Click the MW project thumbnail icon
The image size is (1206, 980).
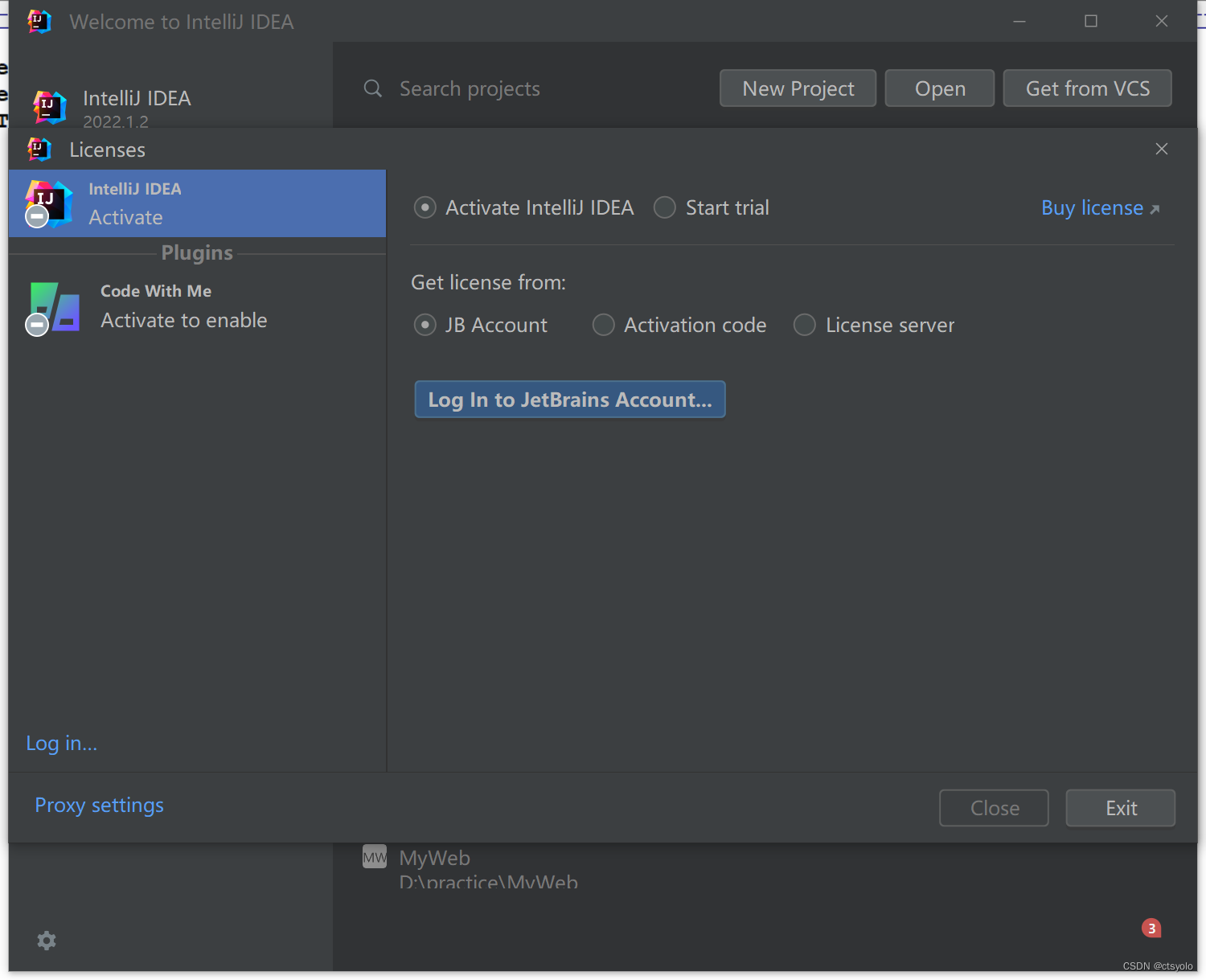(375, 857)
